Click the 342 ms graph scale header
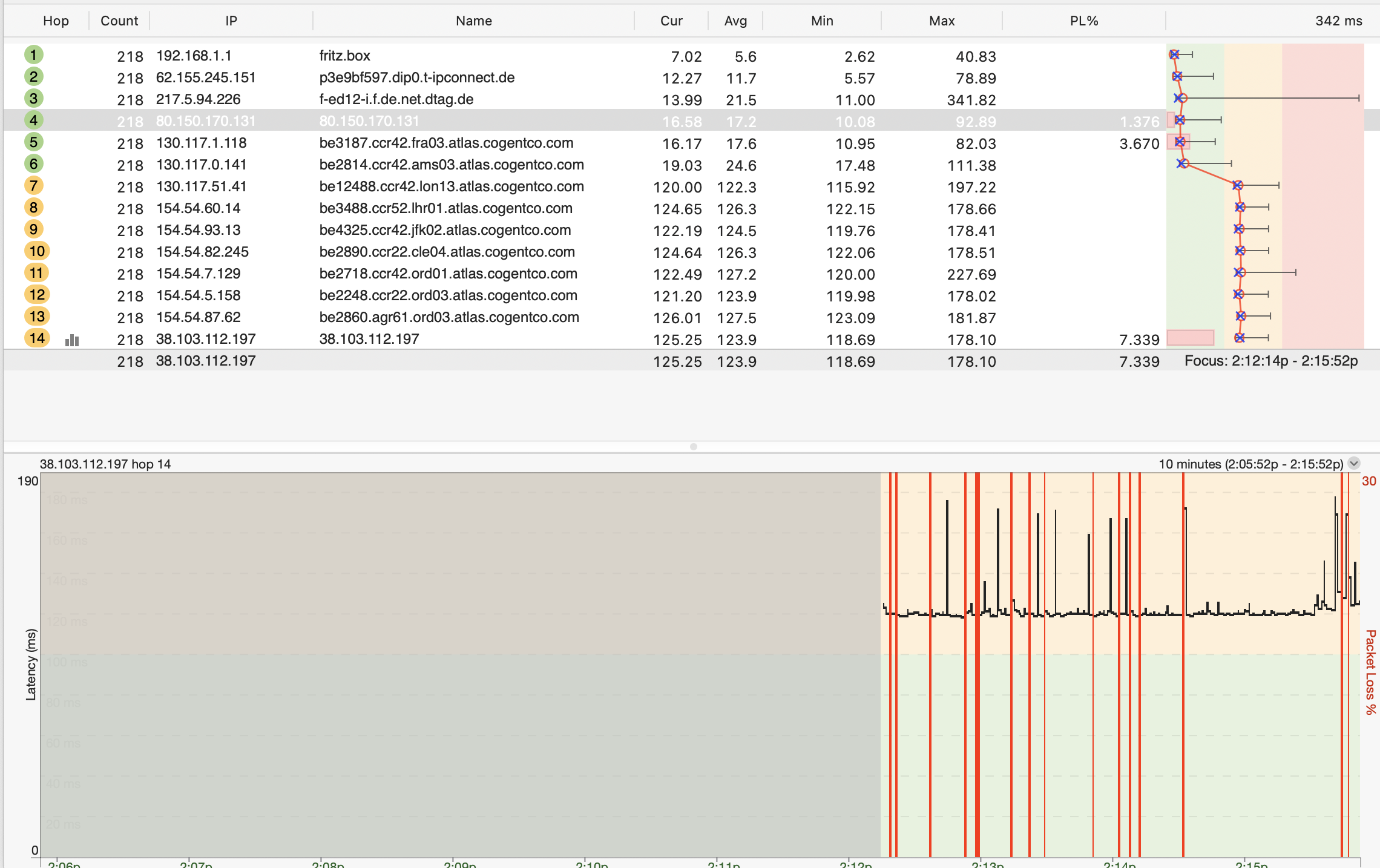The image size is (1380, 868). pos(1338,21)
